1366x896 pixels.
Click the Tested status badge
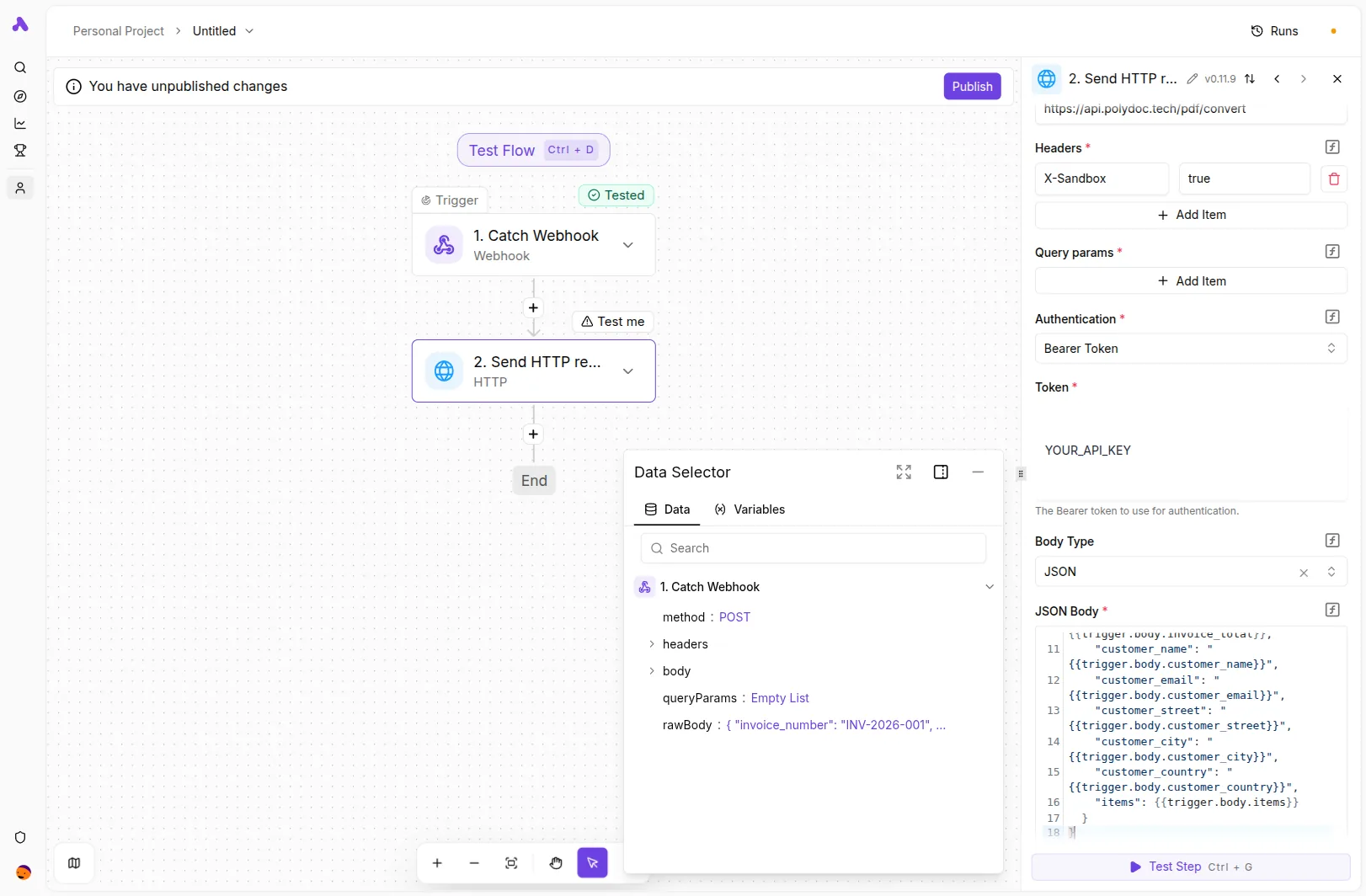[x=616, y=195]
